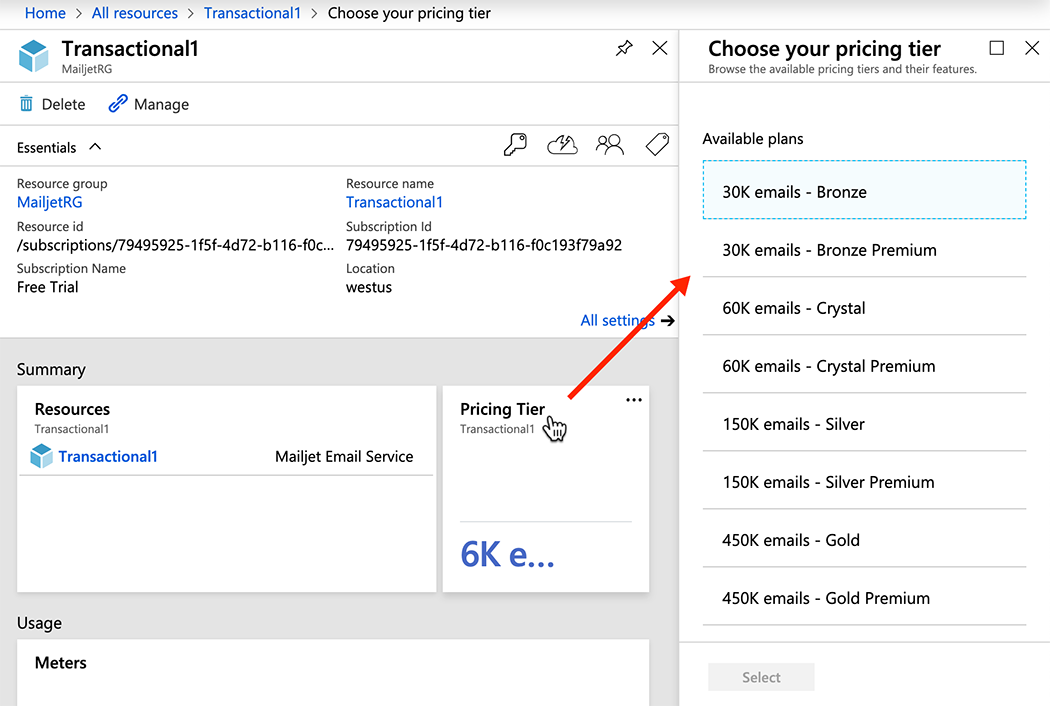This screenshot has width=1050, height=706.
Task: Click the Delete trash icon
Action: point(26,104)
